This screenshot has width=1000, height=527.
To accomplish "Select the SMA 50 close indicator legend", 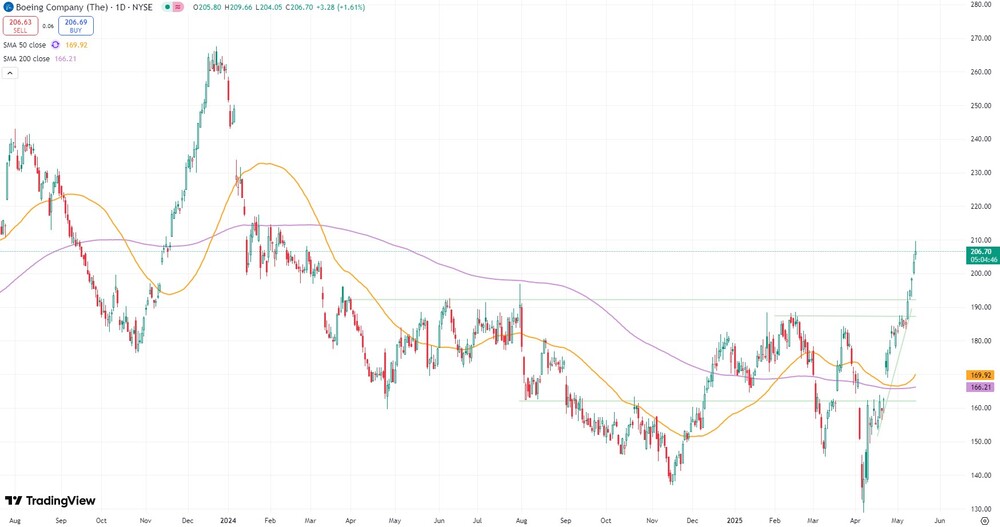I will point(24,45).
